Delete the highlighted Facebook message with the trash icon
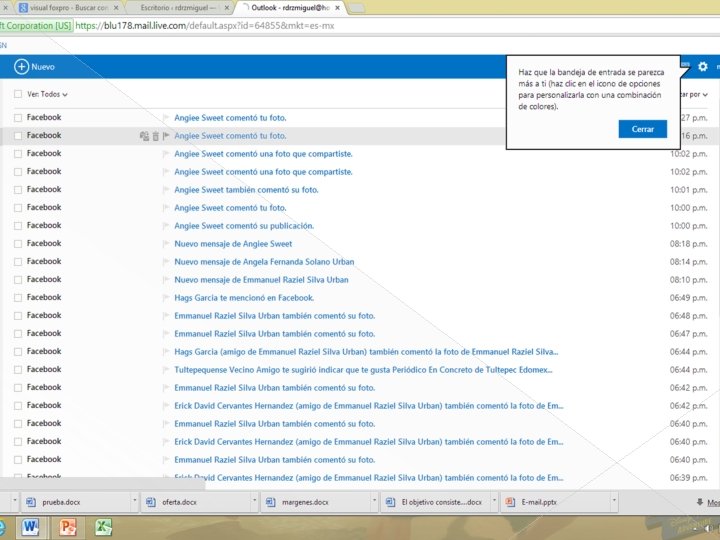 155,136
